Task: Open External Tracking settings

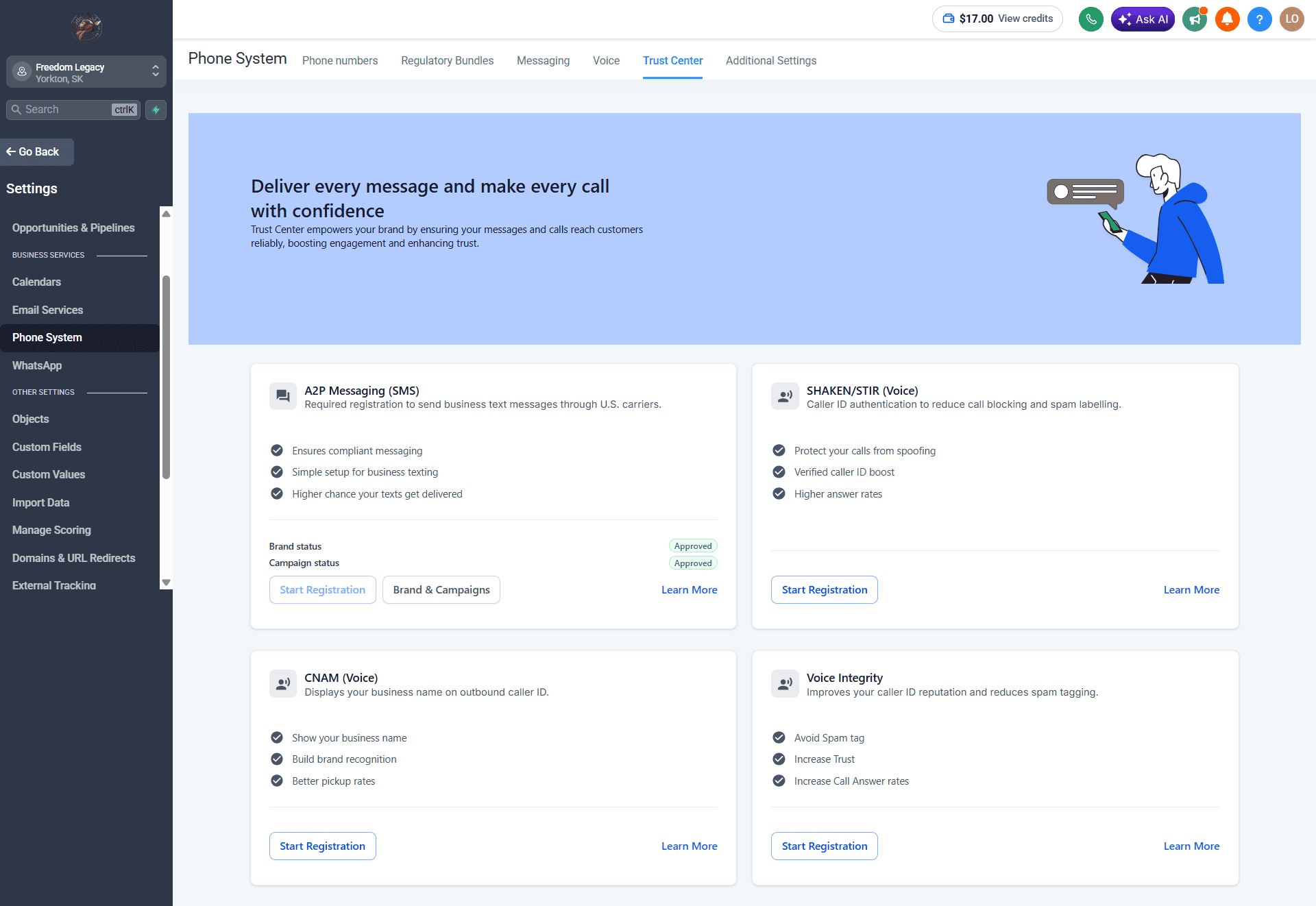Action: click(54, 585)
